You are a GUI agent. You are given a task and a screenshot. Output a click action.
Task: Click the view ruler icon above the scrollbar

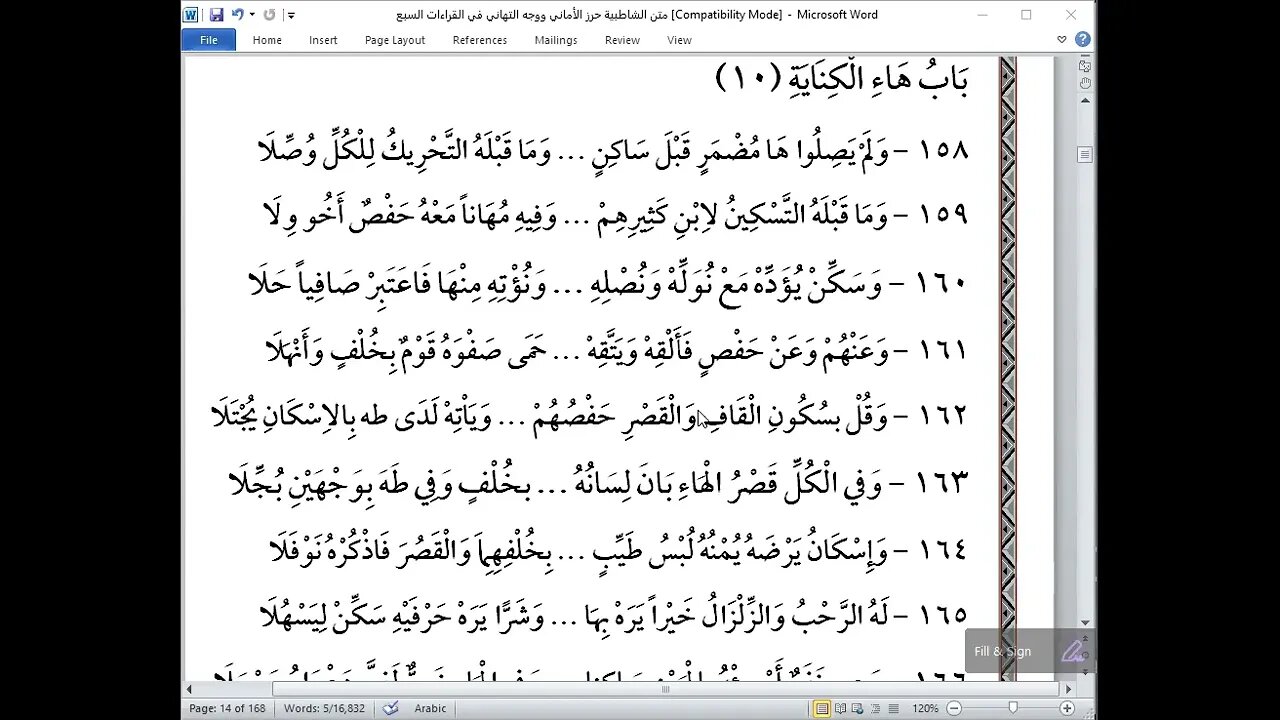point(1085,64)
